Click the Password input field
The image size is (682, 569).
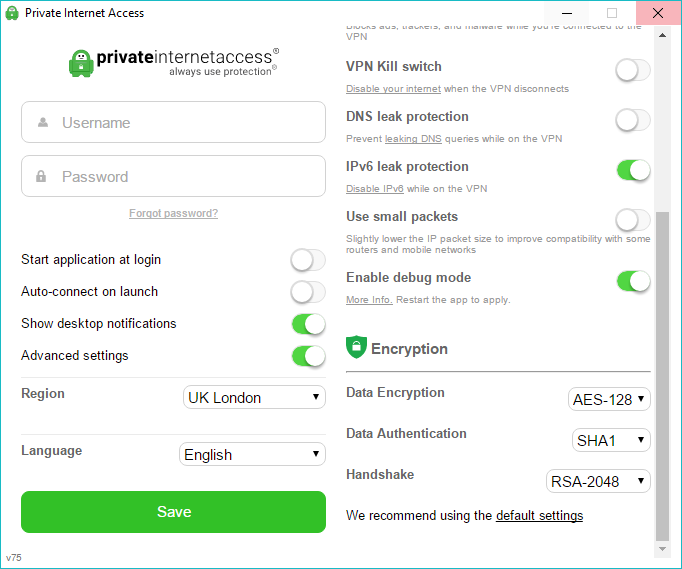pos(173,176)
